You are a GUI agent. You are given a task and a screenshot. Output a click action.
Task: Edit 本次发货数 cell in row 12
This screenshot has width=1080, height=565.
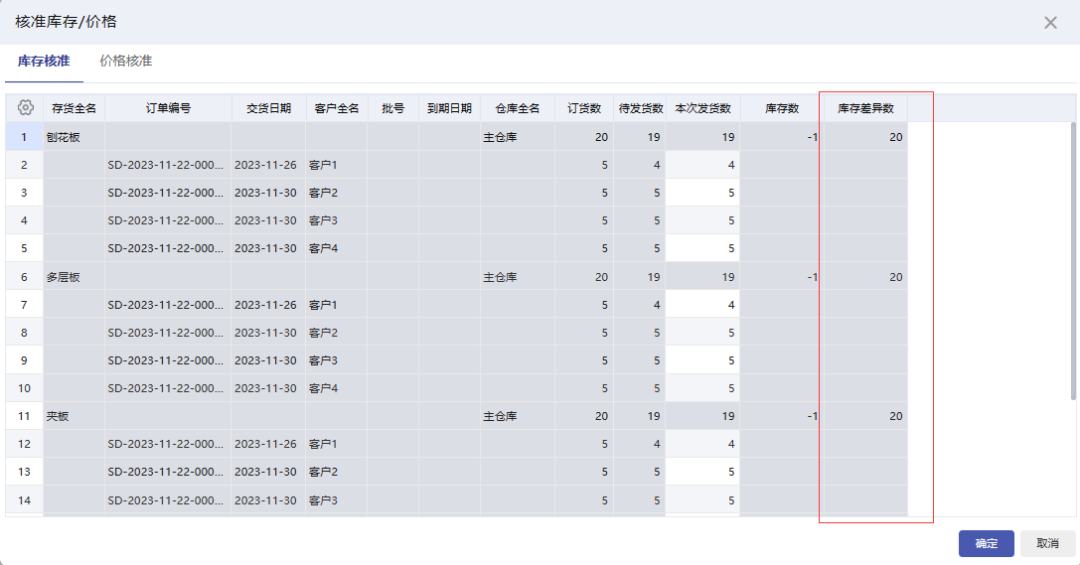click(702, 443)
